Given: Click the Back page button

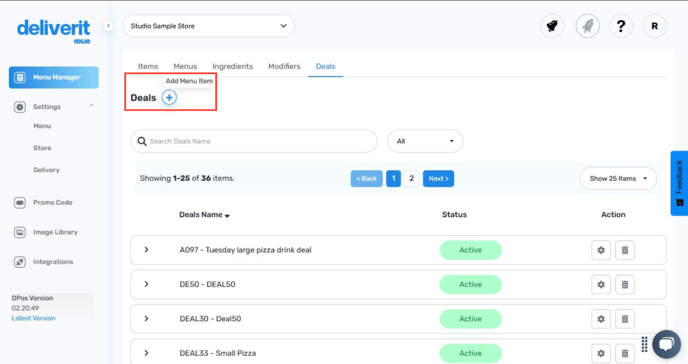Looking at the screenshot, I should pos(366,178).
